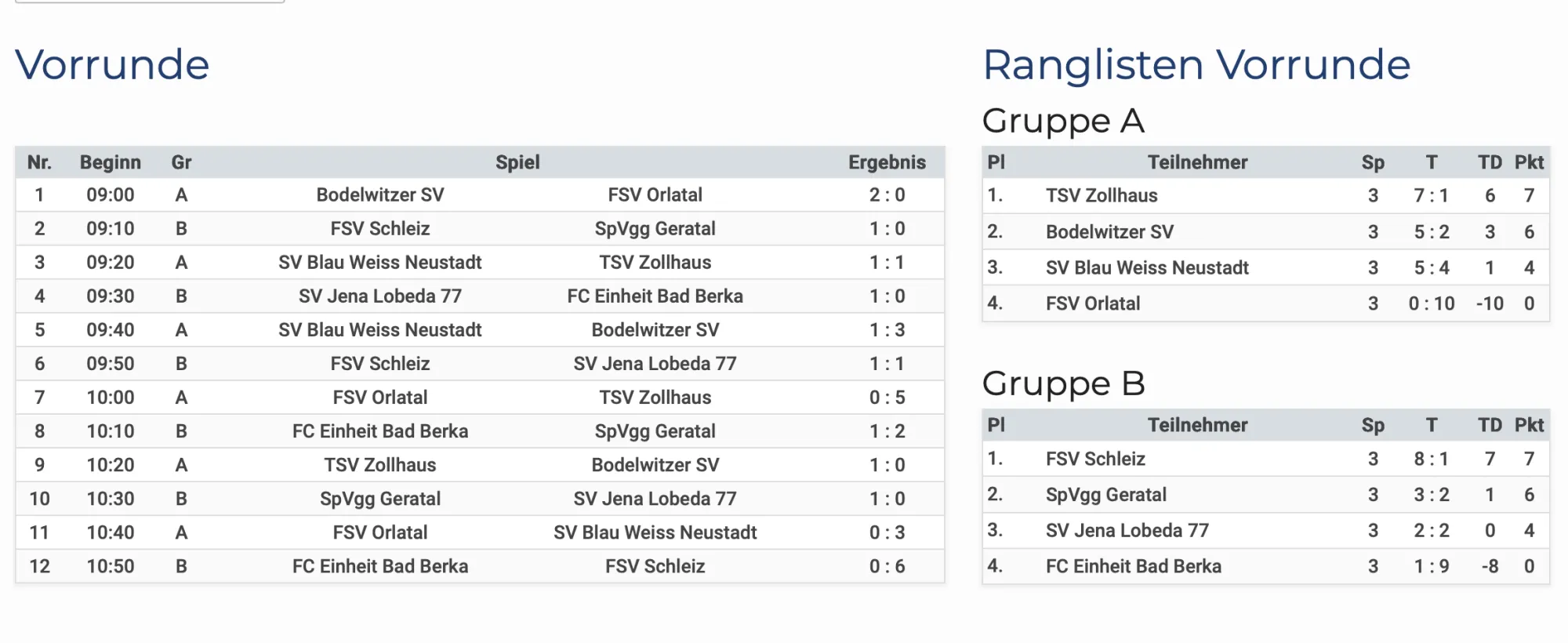Click the Spiel column header
This screenshot has width=1568, height=643.
(517, 162)
